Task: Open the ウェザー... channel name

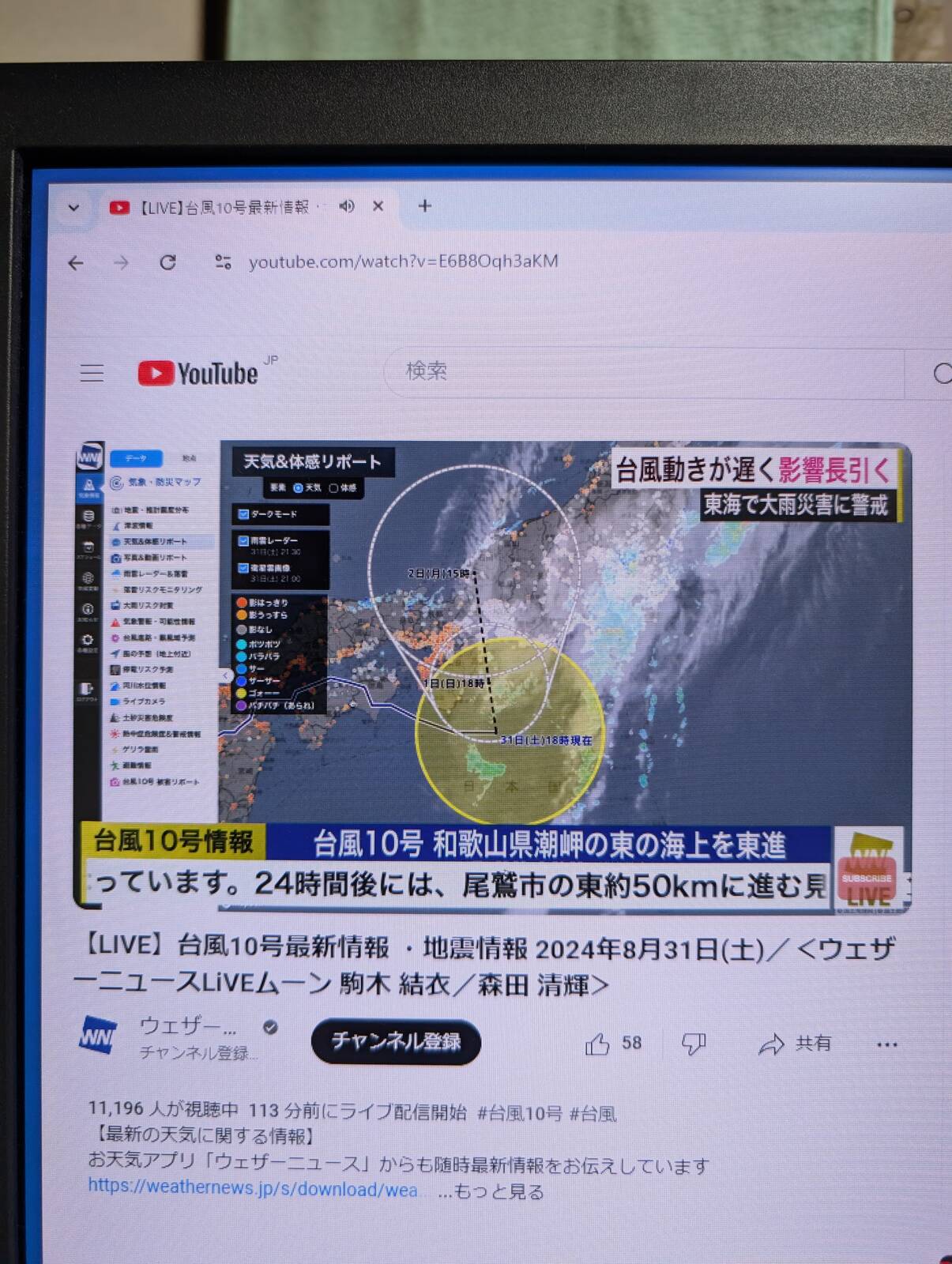Action: (188, 1026)
